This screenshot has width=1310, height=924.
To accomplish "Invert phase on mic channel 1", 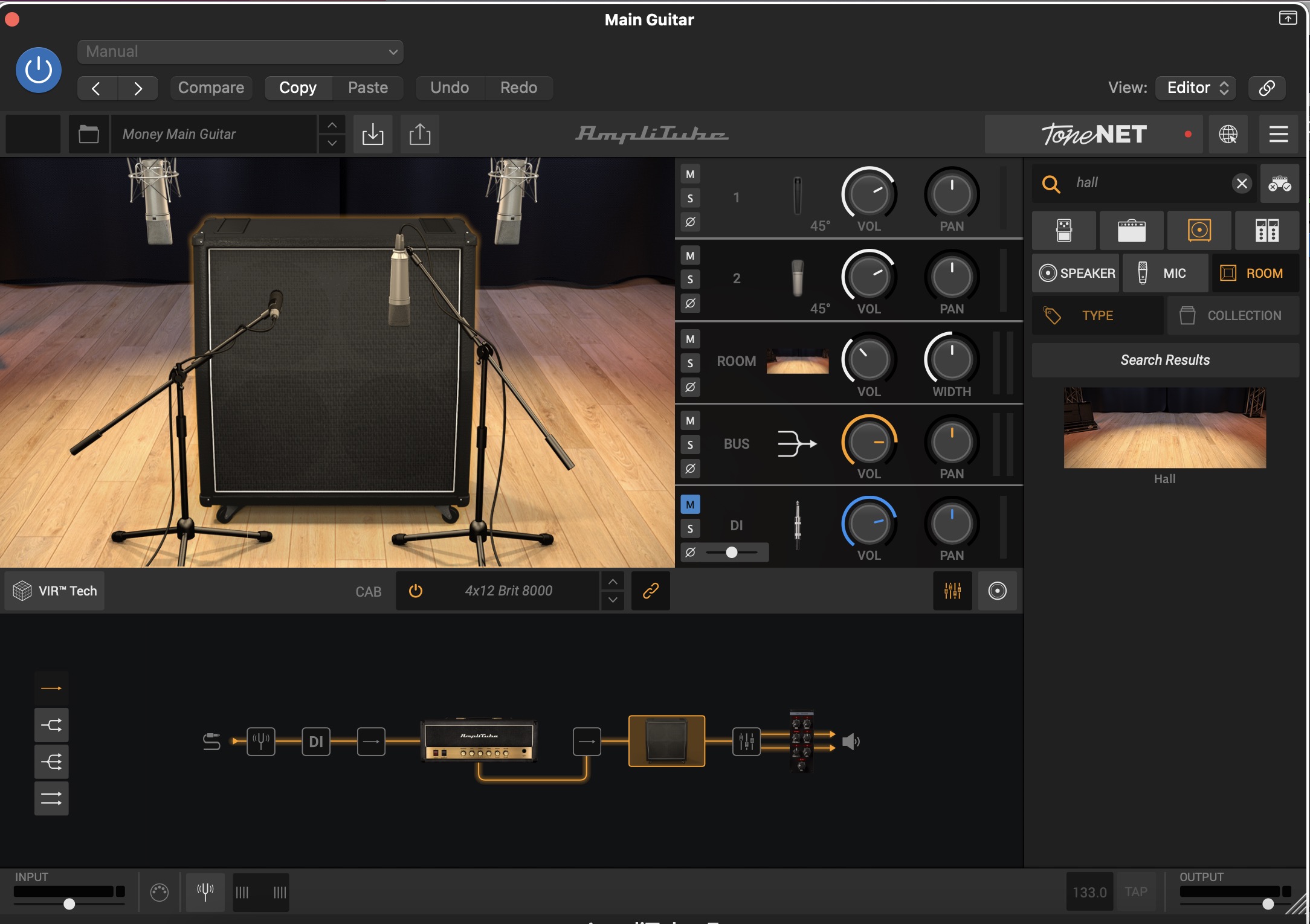I will pos(690,222).
